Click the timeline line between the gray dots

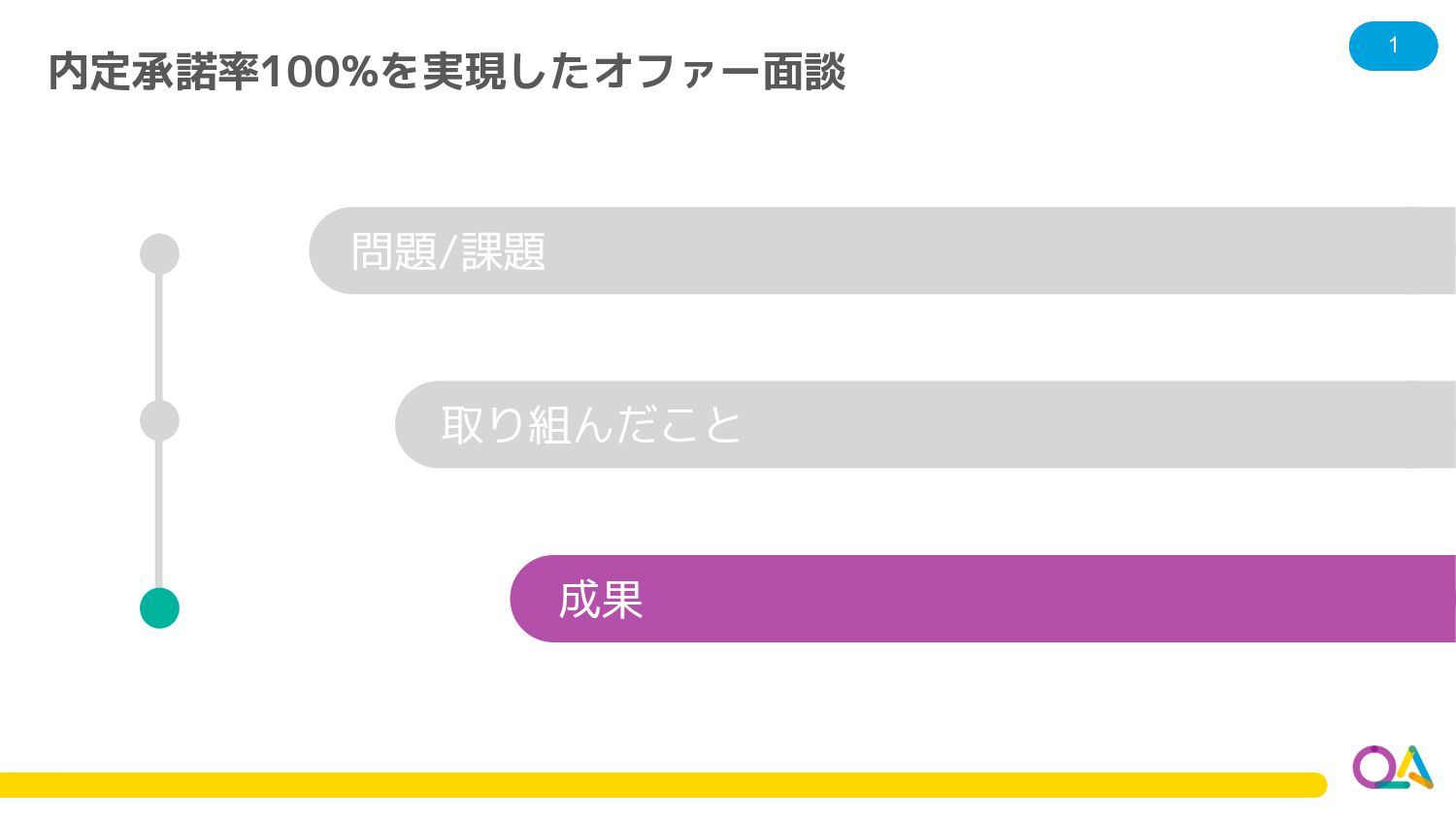tap(159, 337)
